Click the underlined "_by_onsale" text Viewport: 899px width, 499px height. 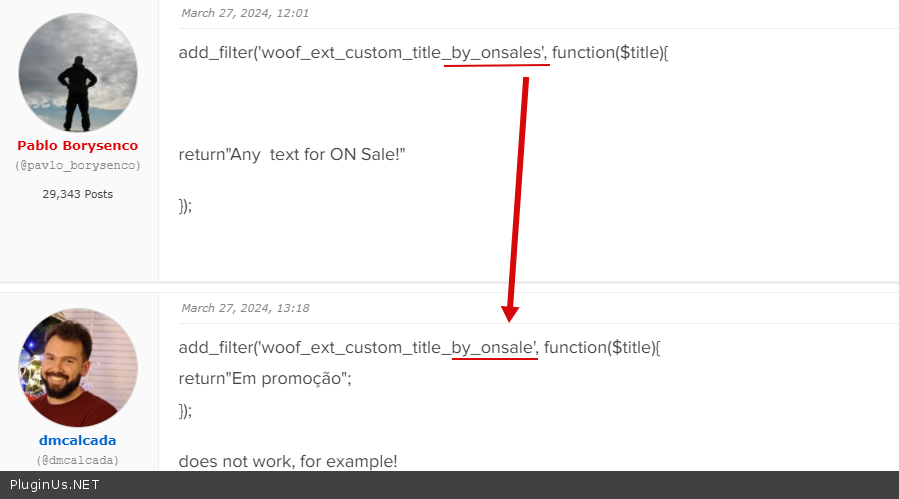click(x=494, y=348)
